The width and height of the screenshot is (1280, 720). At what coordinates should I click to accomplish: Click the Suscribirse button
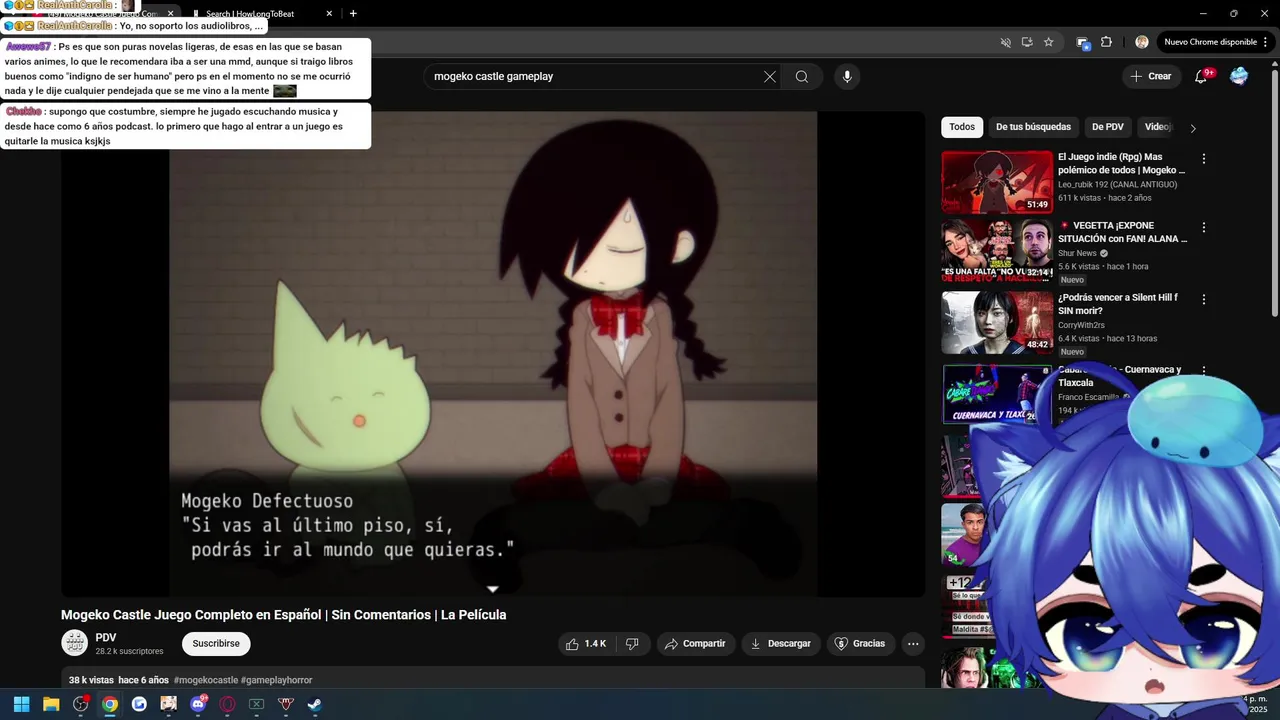tap(216, 644)
